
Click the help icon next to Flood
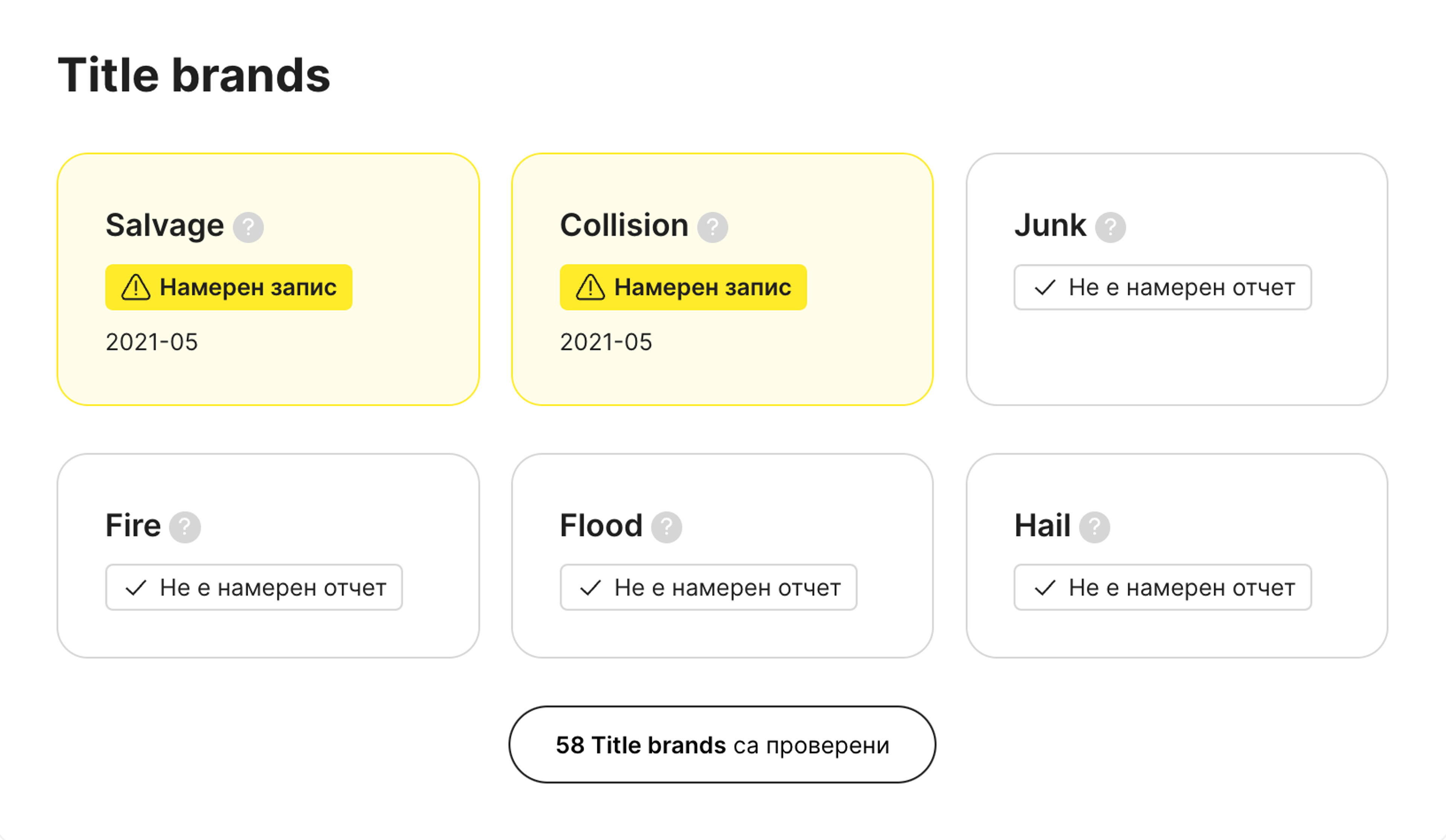(x=666, y=527)
